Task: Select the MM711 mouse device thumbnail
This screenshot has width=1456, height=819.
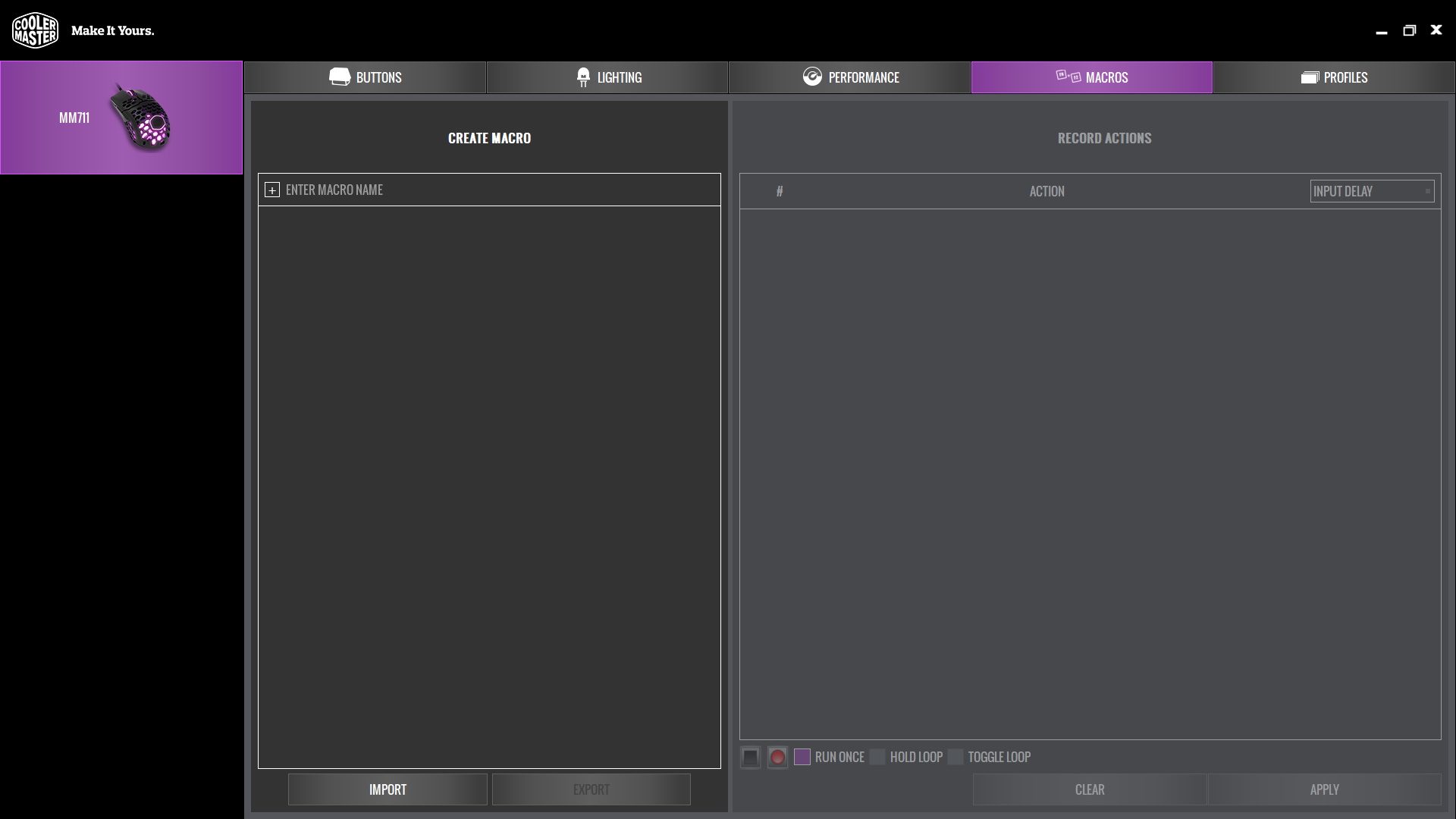Action: 121,118
